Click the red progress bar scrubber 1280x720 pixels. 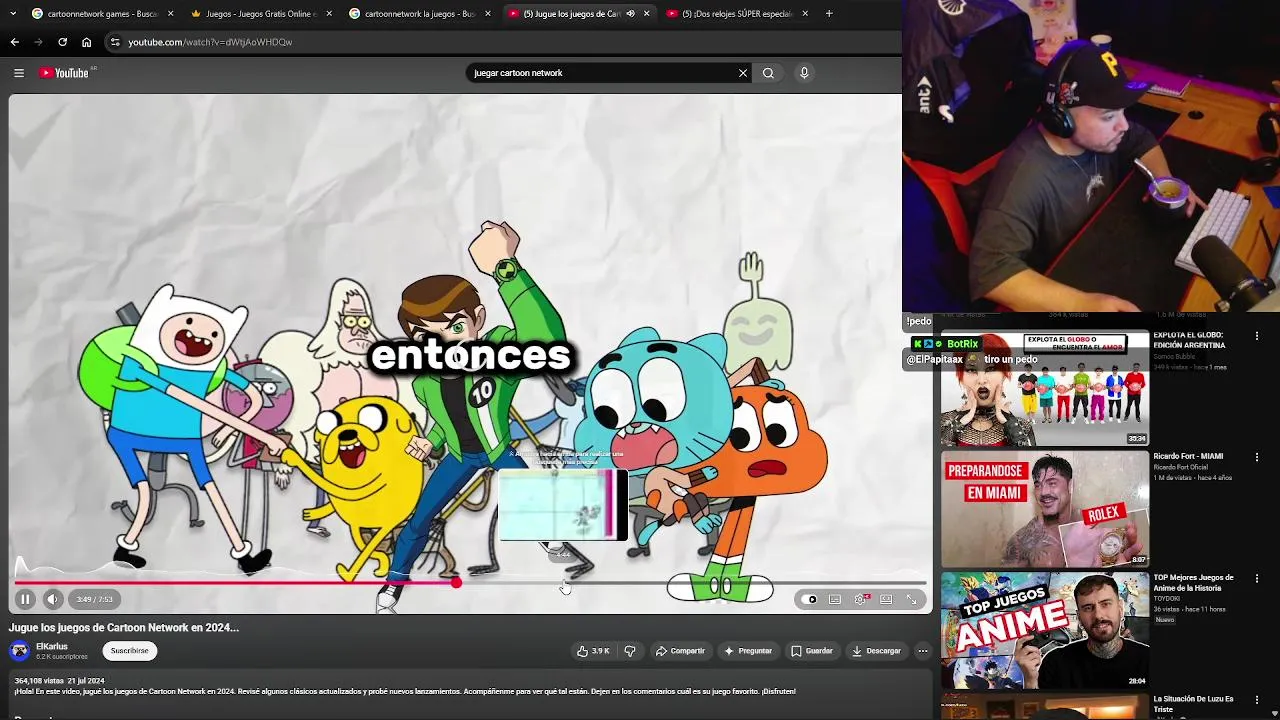click(456, 582)
